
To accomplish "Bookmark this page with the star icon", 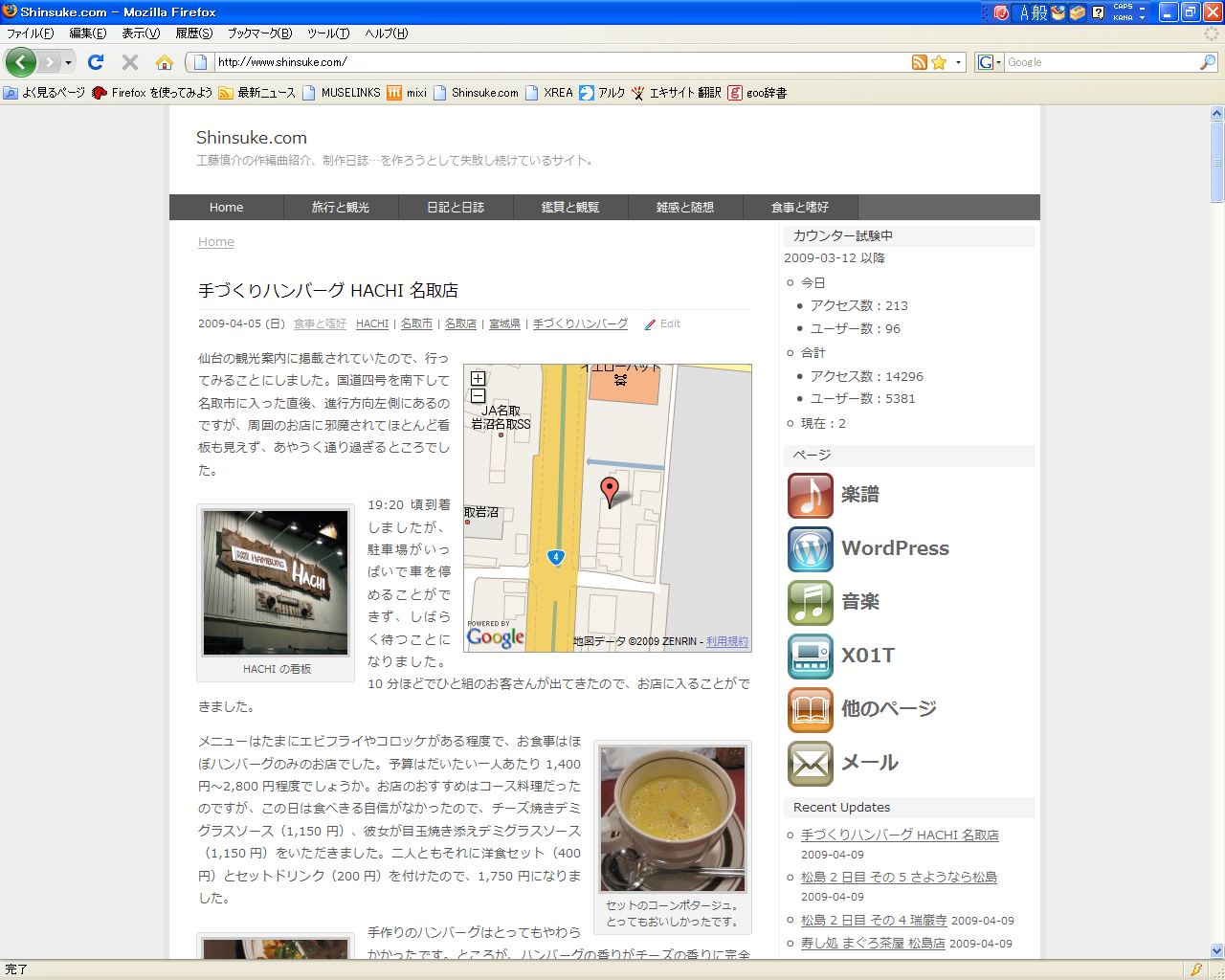I will tap(939, 62).
